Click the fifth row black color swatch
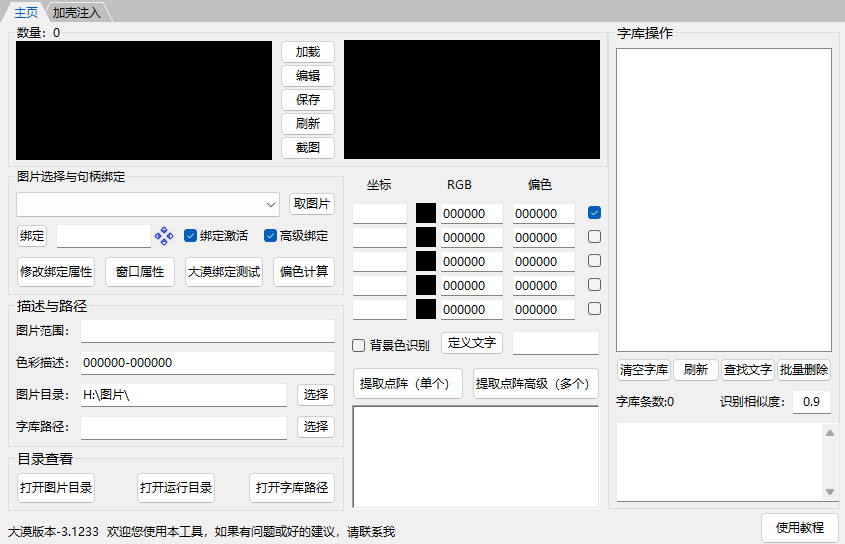The height and width of the screenshot is (544, 845). click(426, 309)
